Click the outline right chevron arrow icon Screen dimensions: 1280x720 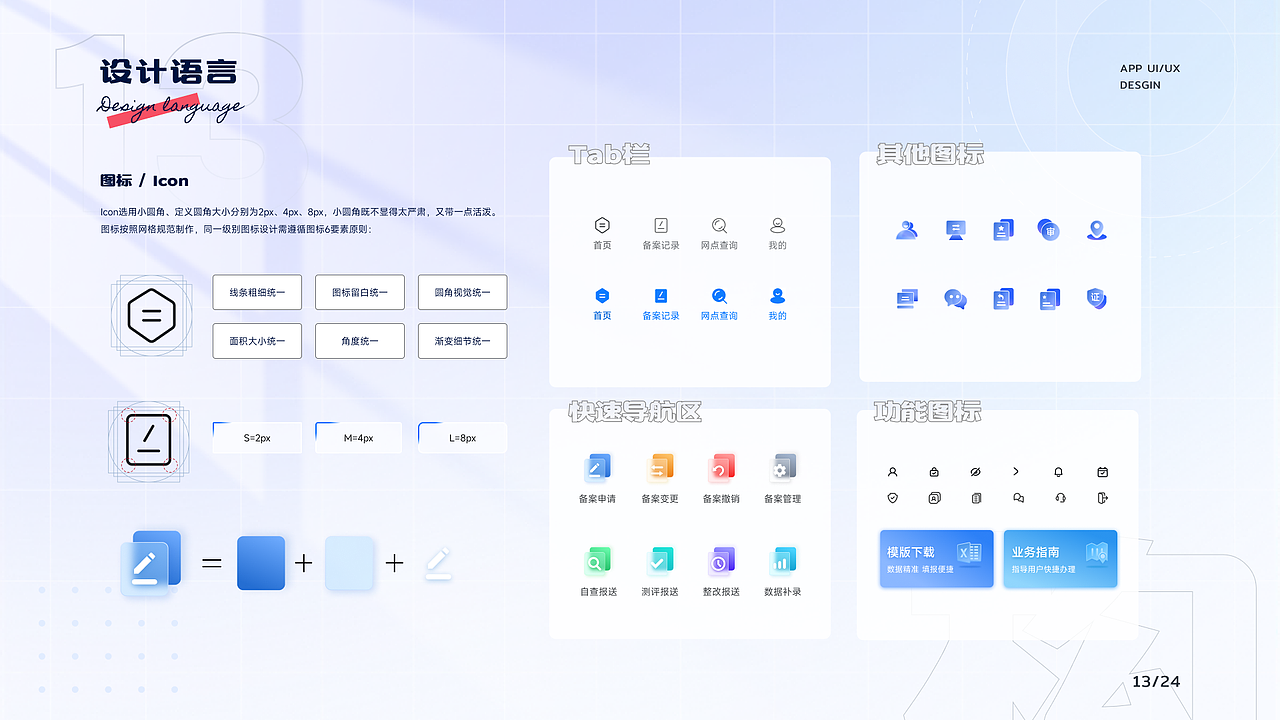pyautogui.click(x=1016, y=472)
